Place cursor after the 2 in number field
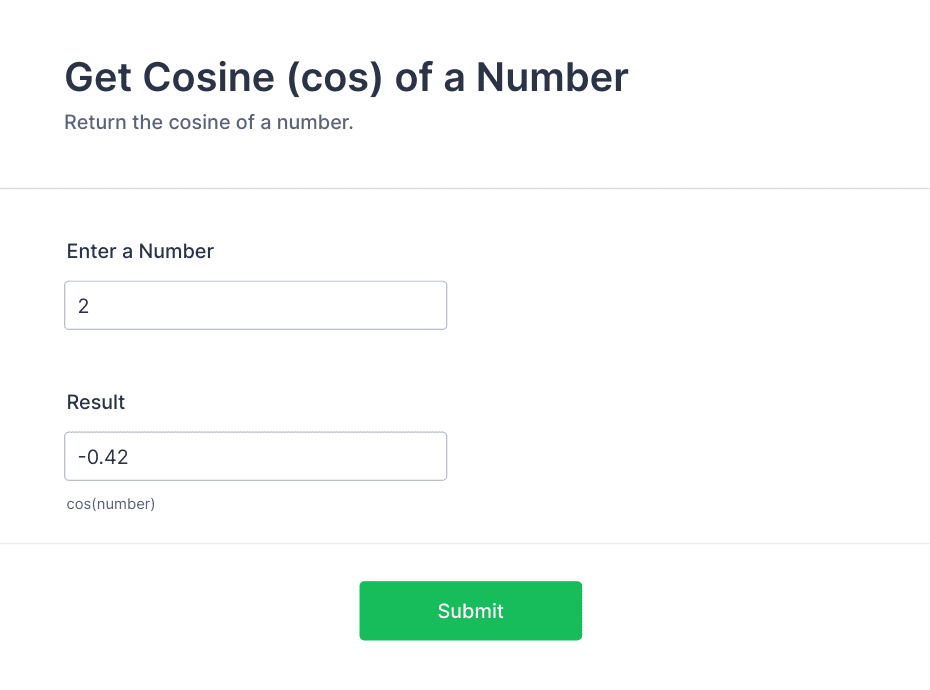Image resolution: width=930 pixels, height=690 pixels. (x=90, y=306)
